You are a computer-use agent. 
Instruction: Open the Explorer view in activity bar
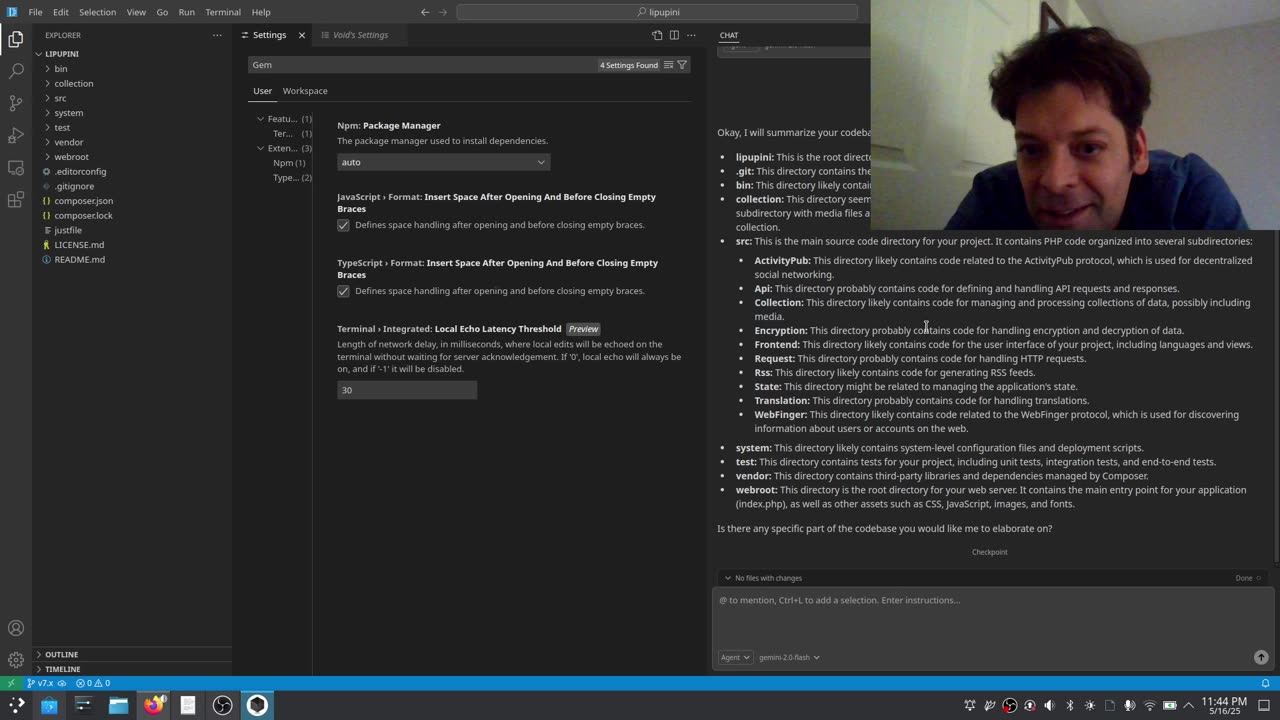pos(15,39)
